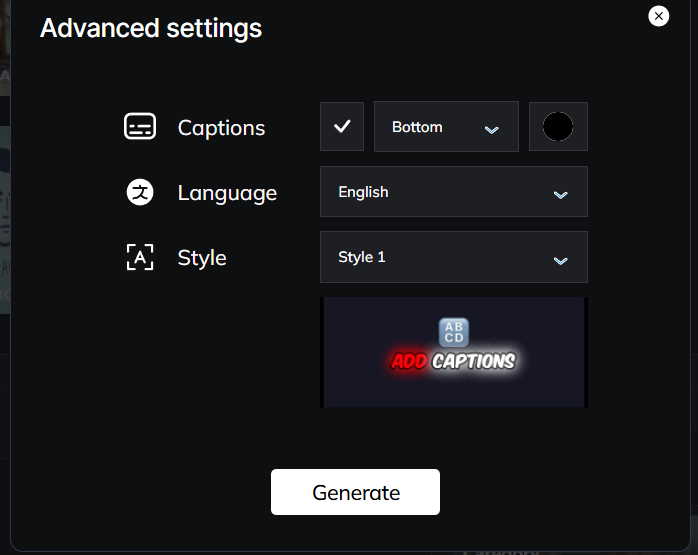
Task: Click the language translate icon
Action: pyautogui.click(x=140, y=192)
